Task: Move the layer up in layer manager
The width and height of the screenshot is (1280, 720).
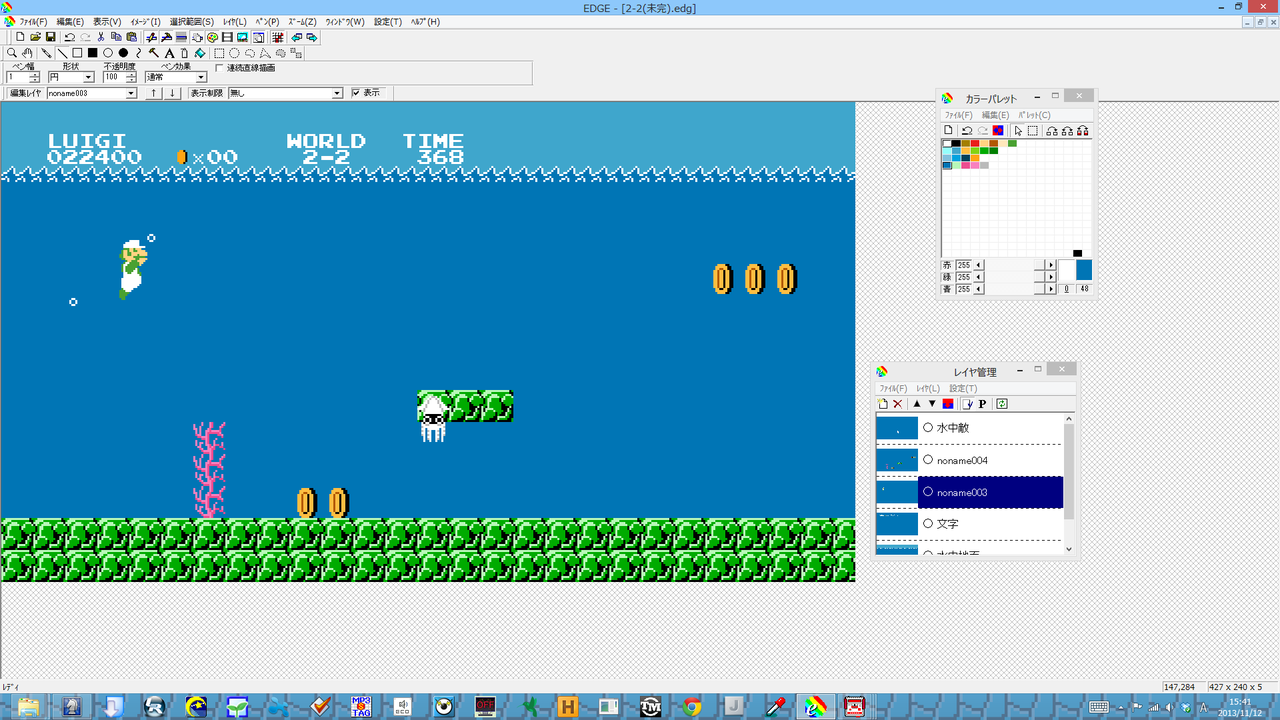Action: click(x=917, y=404)
